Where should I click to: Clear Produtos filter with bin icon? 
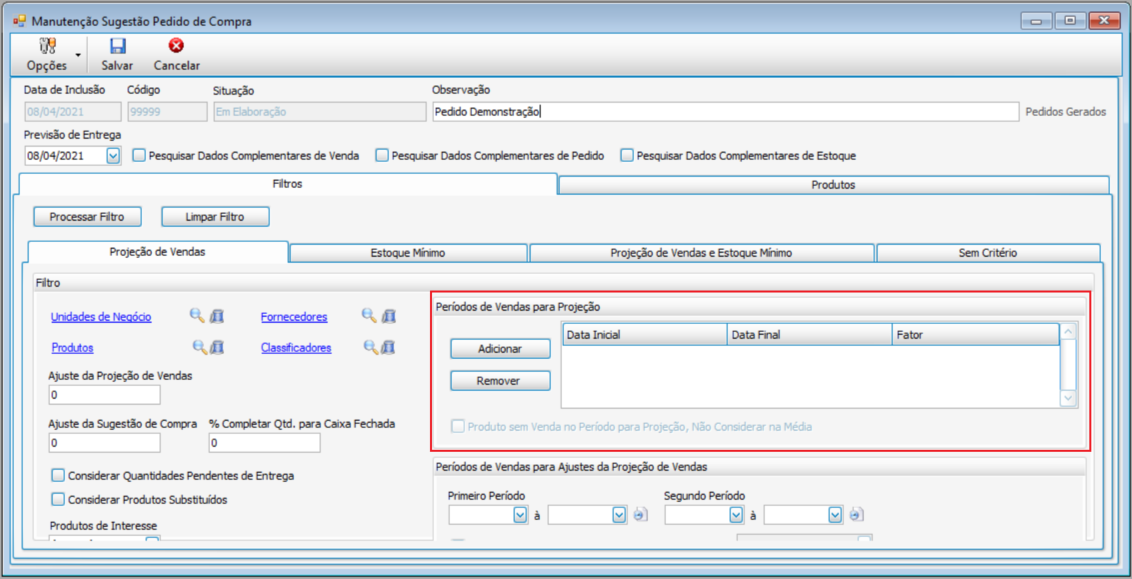point(217,347)
